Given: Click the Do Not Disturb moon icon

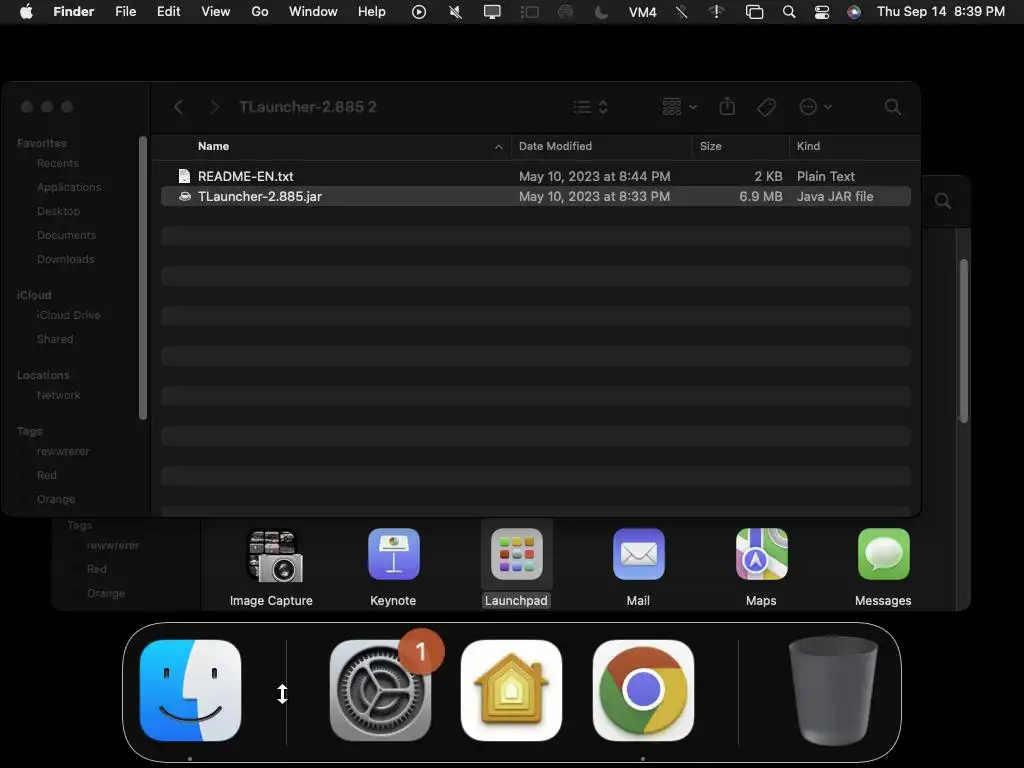Looking at the screenshot, I should click(601, 12).
